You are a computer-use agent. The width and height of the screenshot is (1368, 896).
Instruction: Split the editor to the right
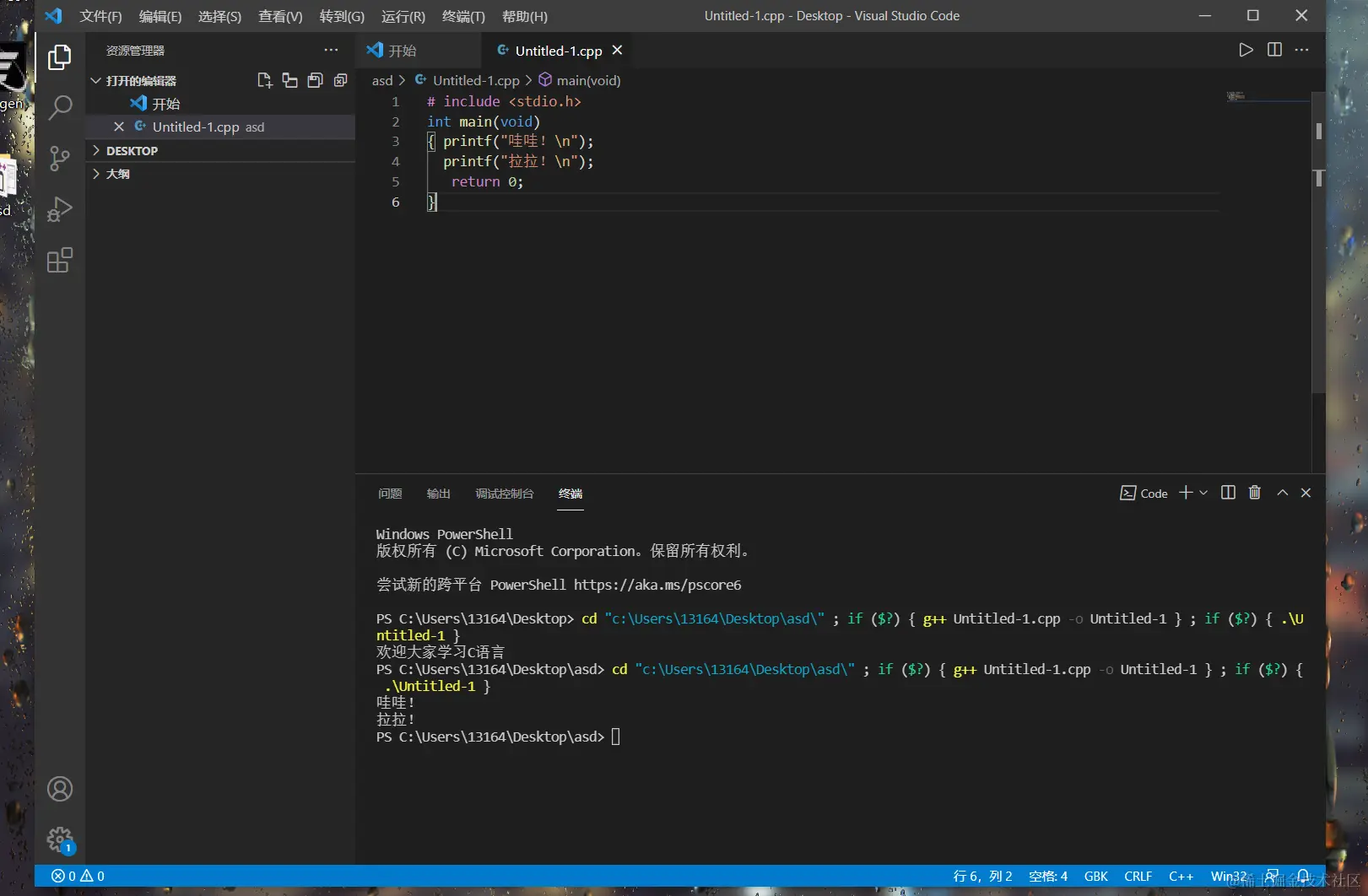[1274, 50]
